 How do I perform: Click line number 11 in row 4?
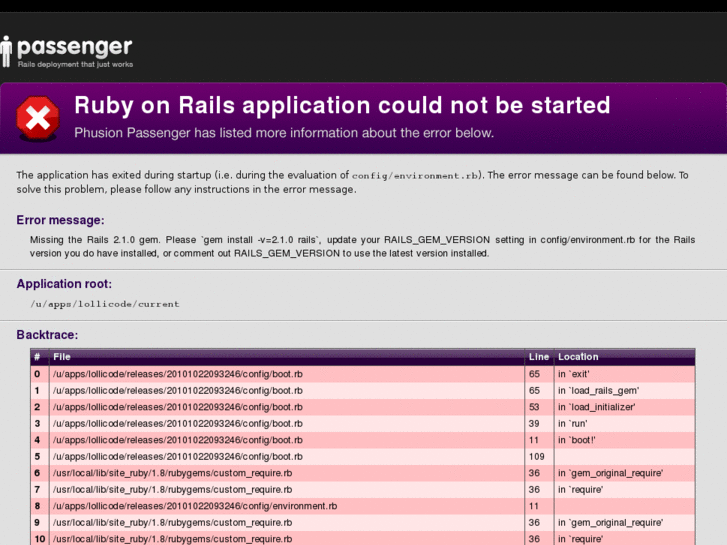(x=534, y=440)
